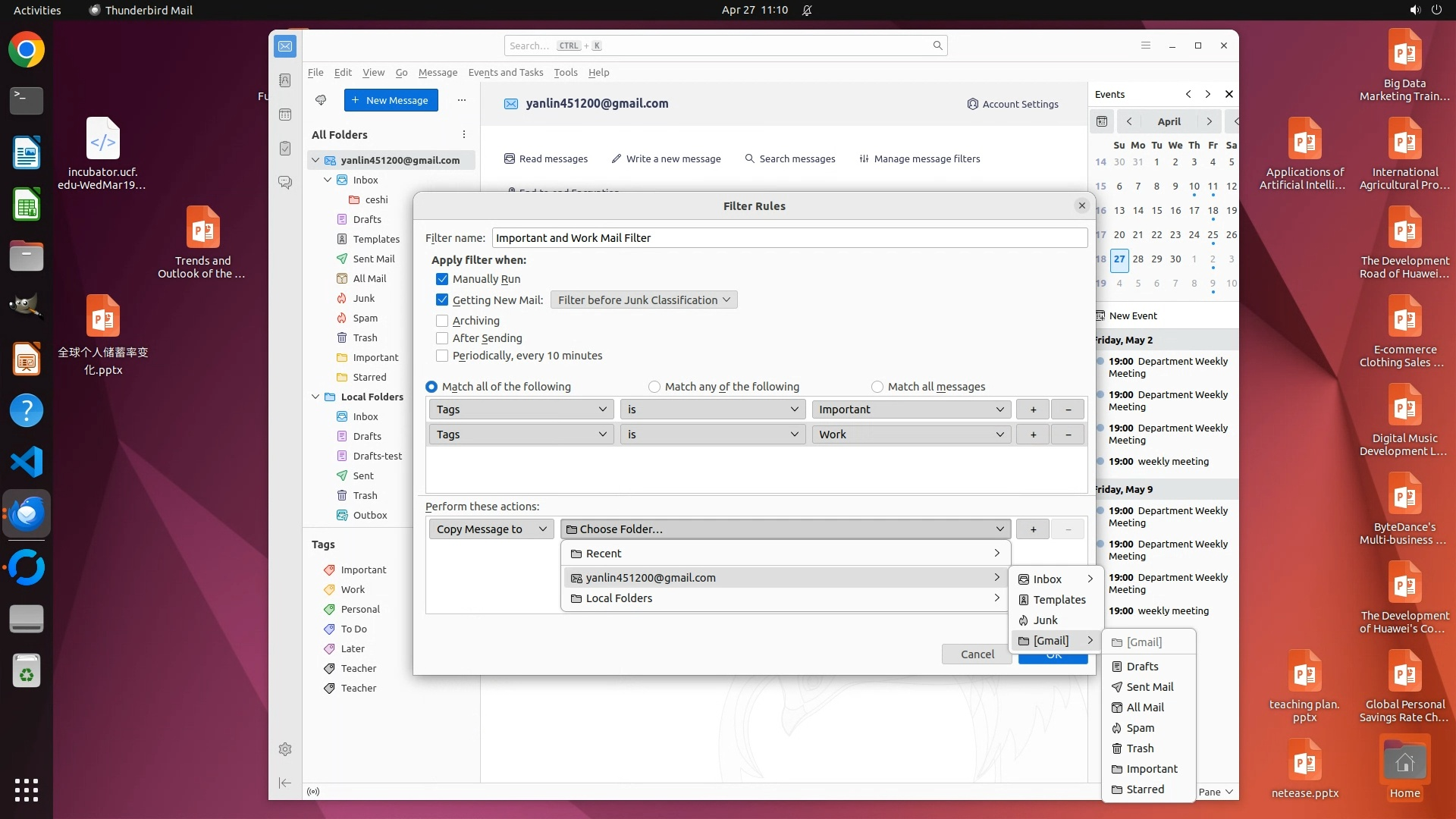Open the Tools menu
The image size is (1456, 819).
[565, 73]
